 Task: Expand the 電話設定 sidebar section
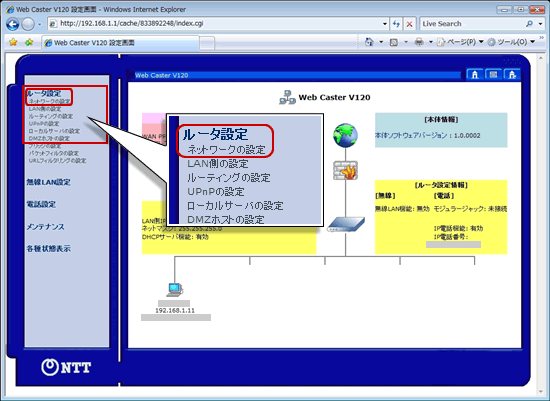point(41,204)
